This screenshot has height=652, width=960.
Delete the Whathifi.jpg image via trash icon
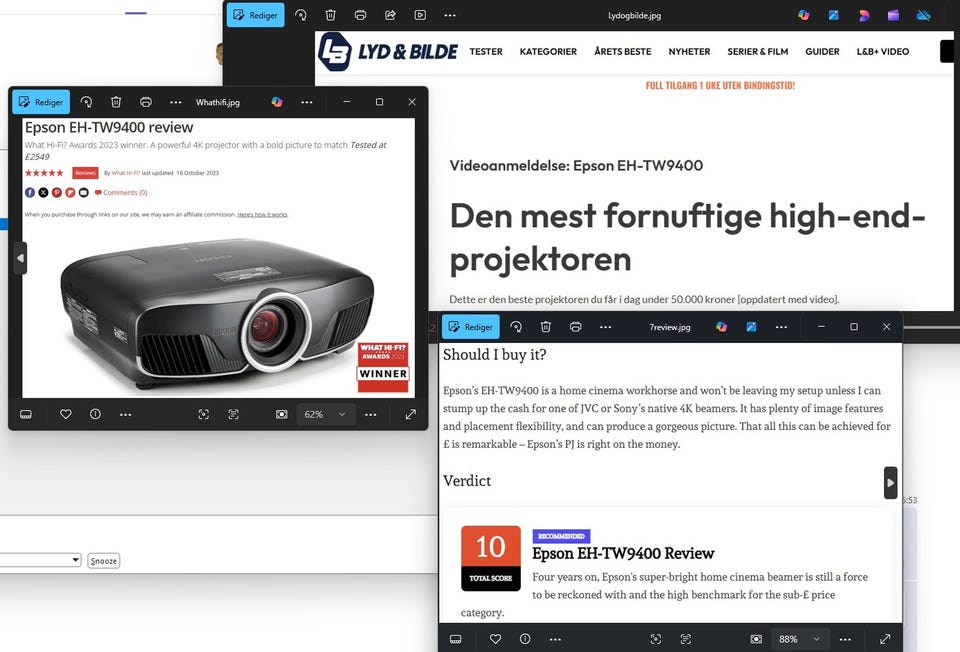(116, 102)
